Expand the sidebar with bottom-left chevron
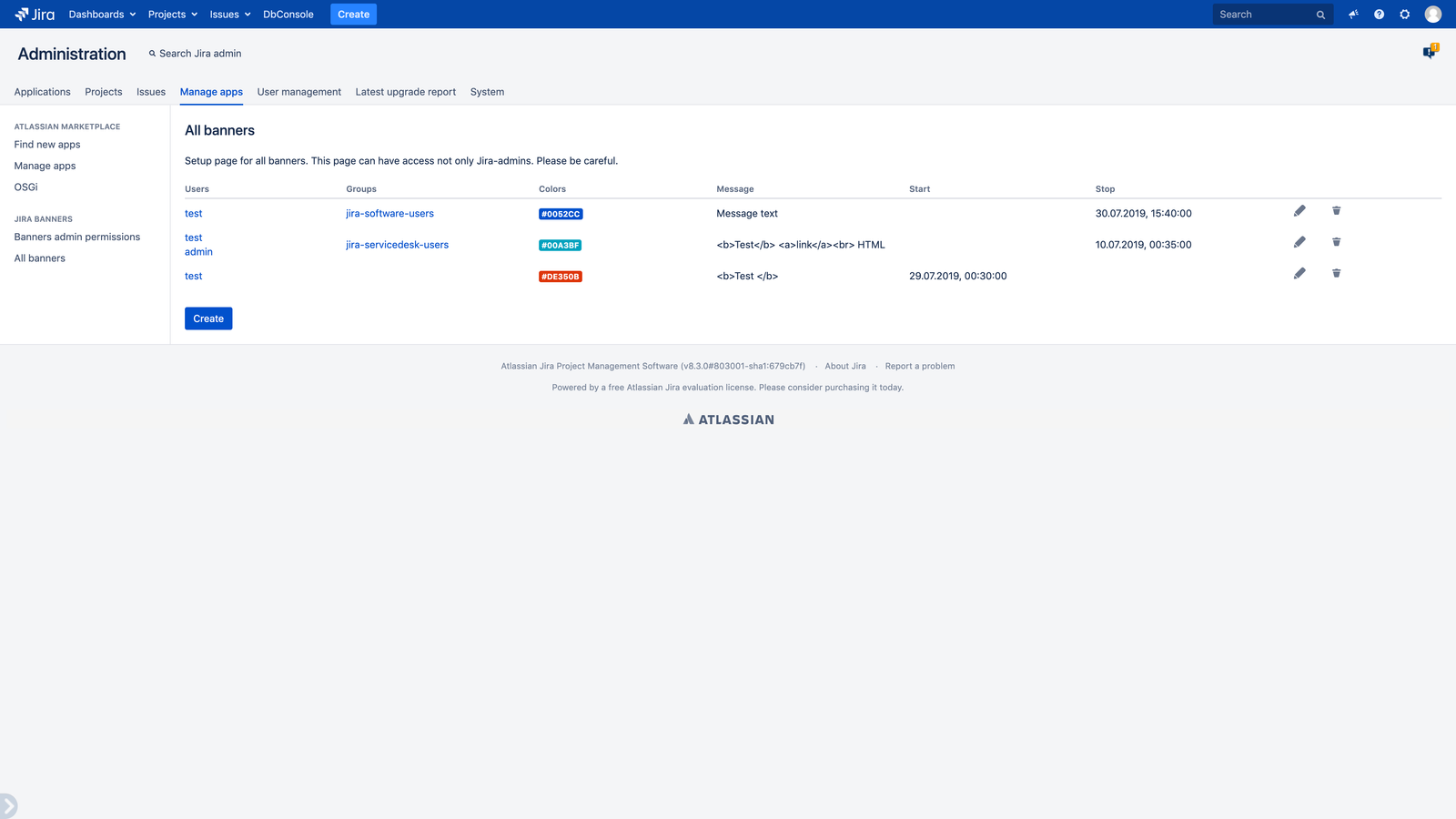The width and height of the screenshot is (1456, 819). pos(8,805)
